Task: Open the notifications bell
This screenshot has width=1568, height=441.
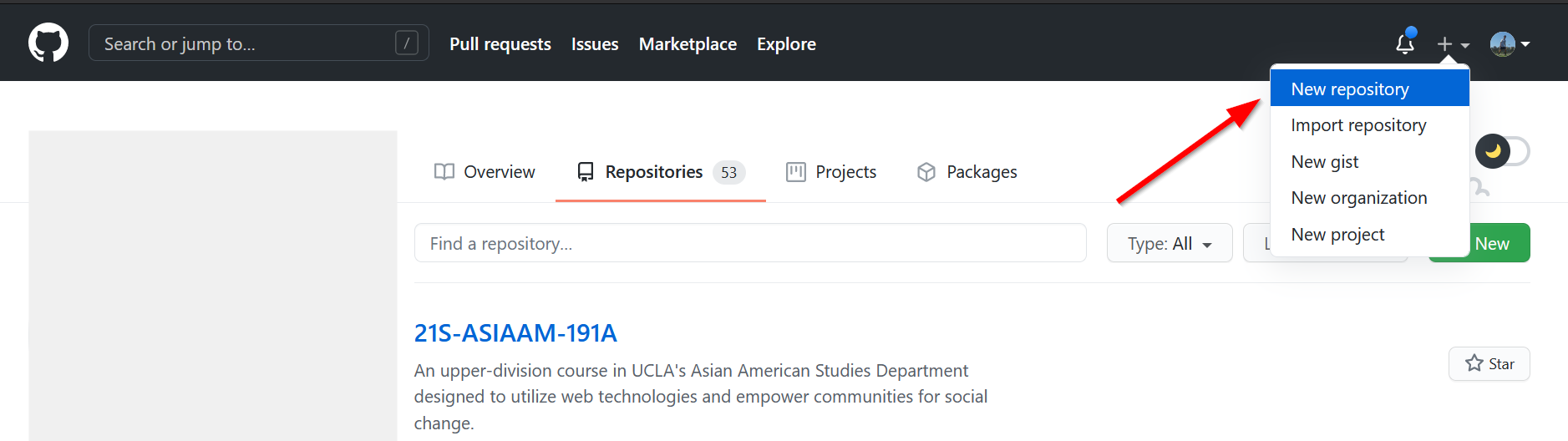Action: 1405,43
